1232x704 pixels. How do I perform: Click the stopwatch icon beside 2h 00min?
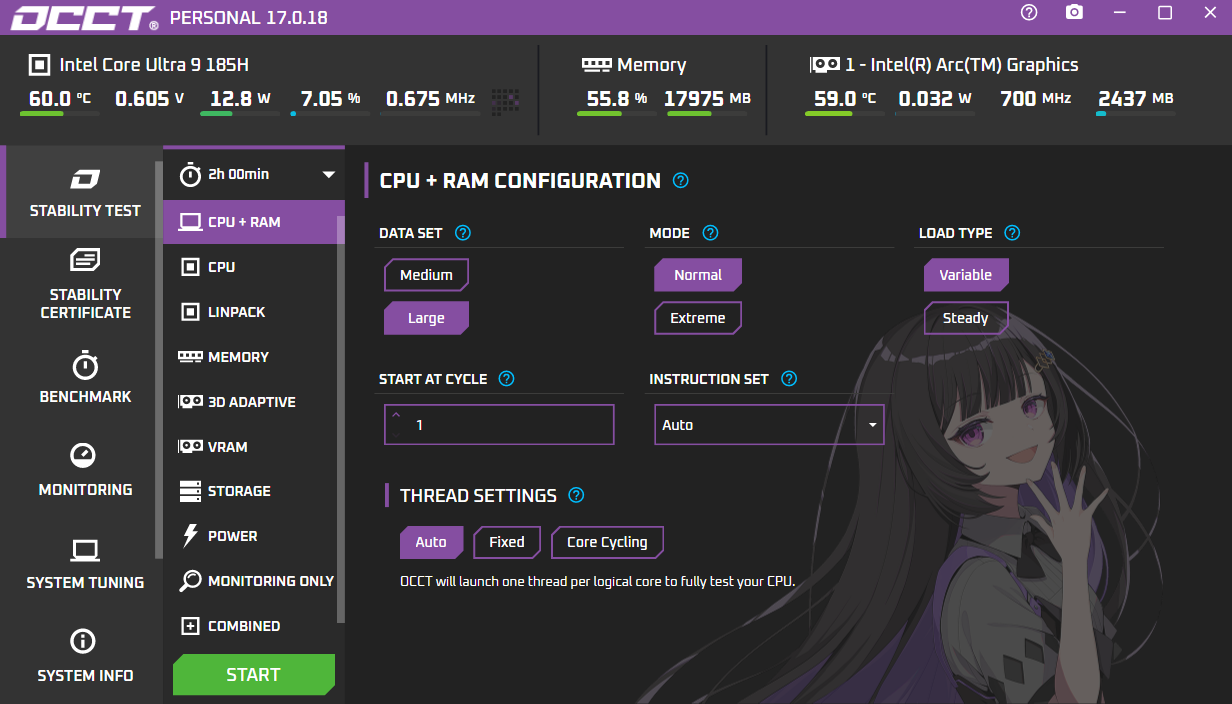[x=190, y=174]
